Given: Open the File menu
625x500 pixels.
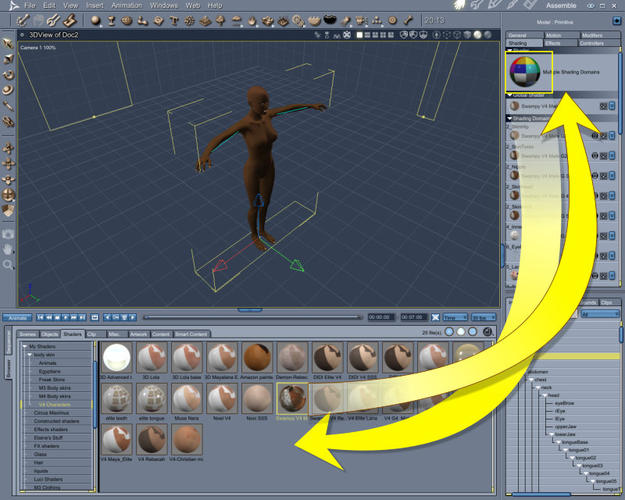Looking at the screenshot, I should pos(30,6).
